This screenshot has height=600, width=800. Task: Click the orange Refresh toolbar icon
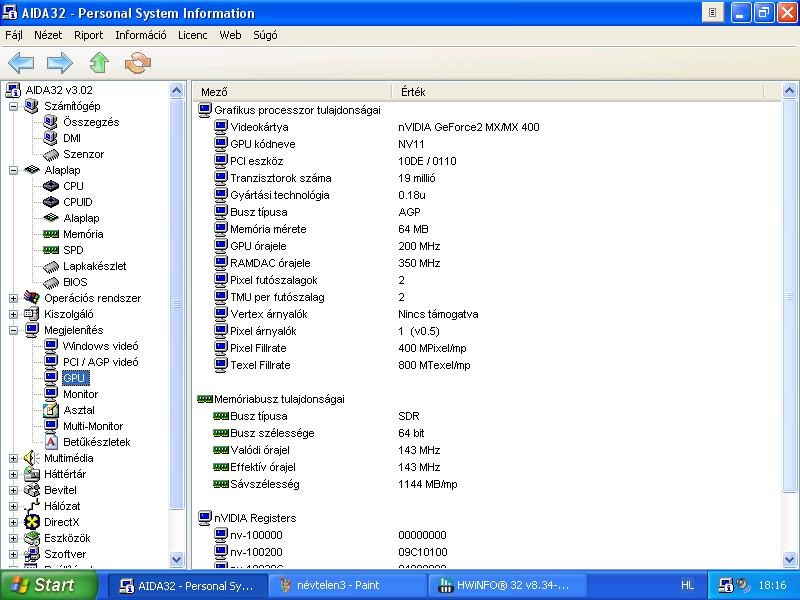tap(138, 63)
